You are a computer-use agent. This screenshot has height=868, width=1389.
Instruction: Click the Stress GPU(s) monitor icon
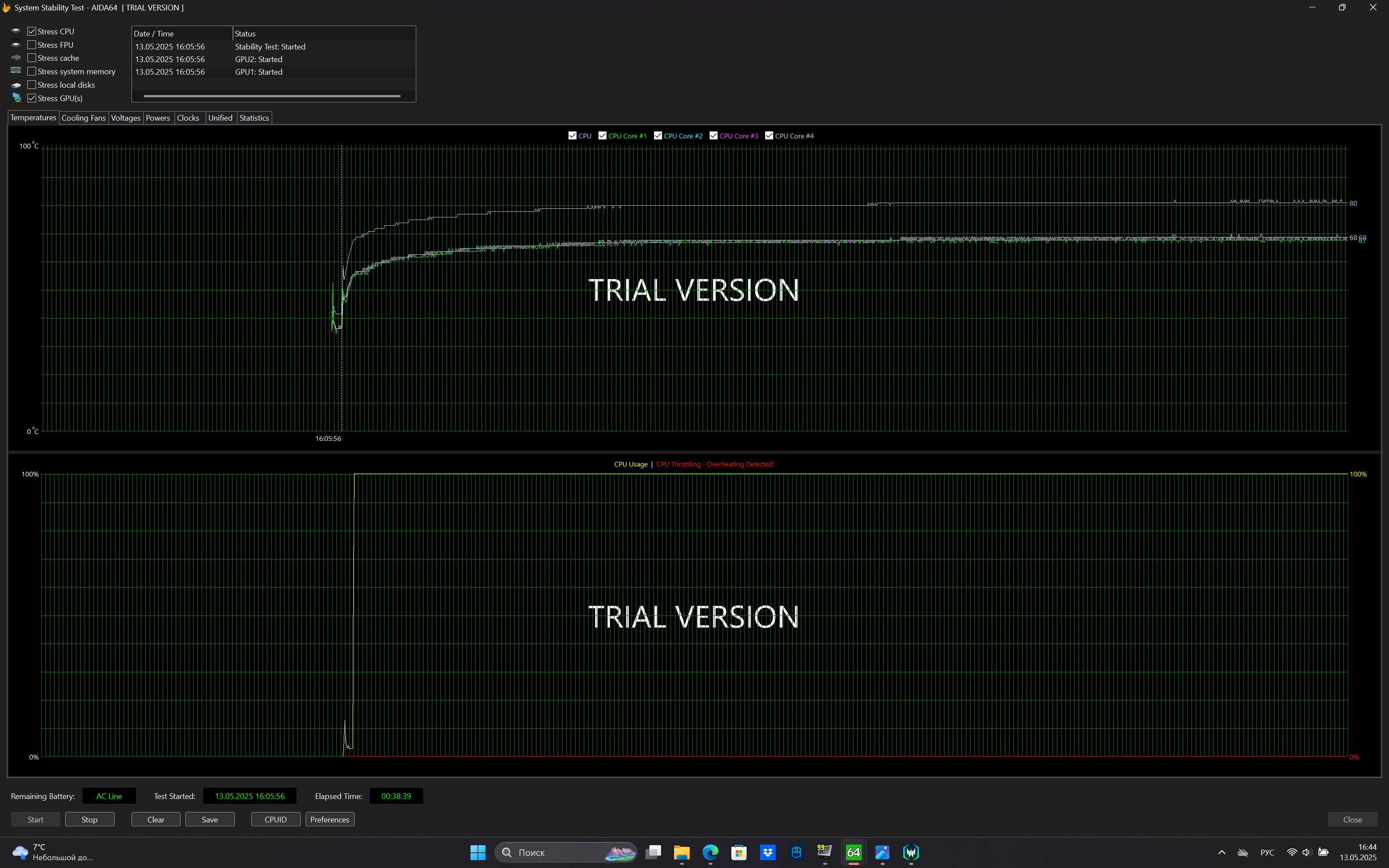[16, 98]
